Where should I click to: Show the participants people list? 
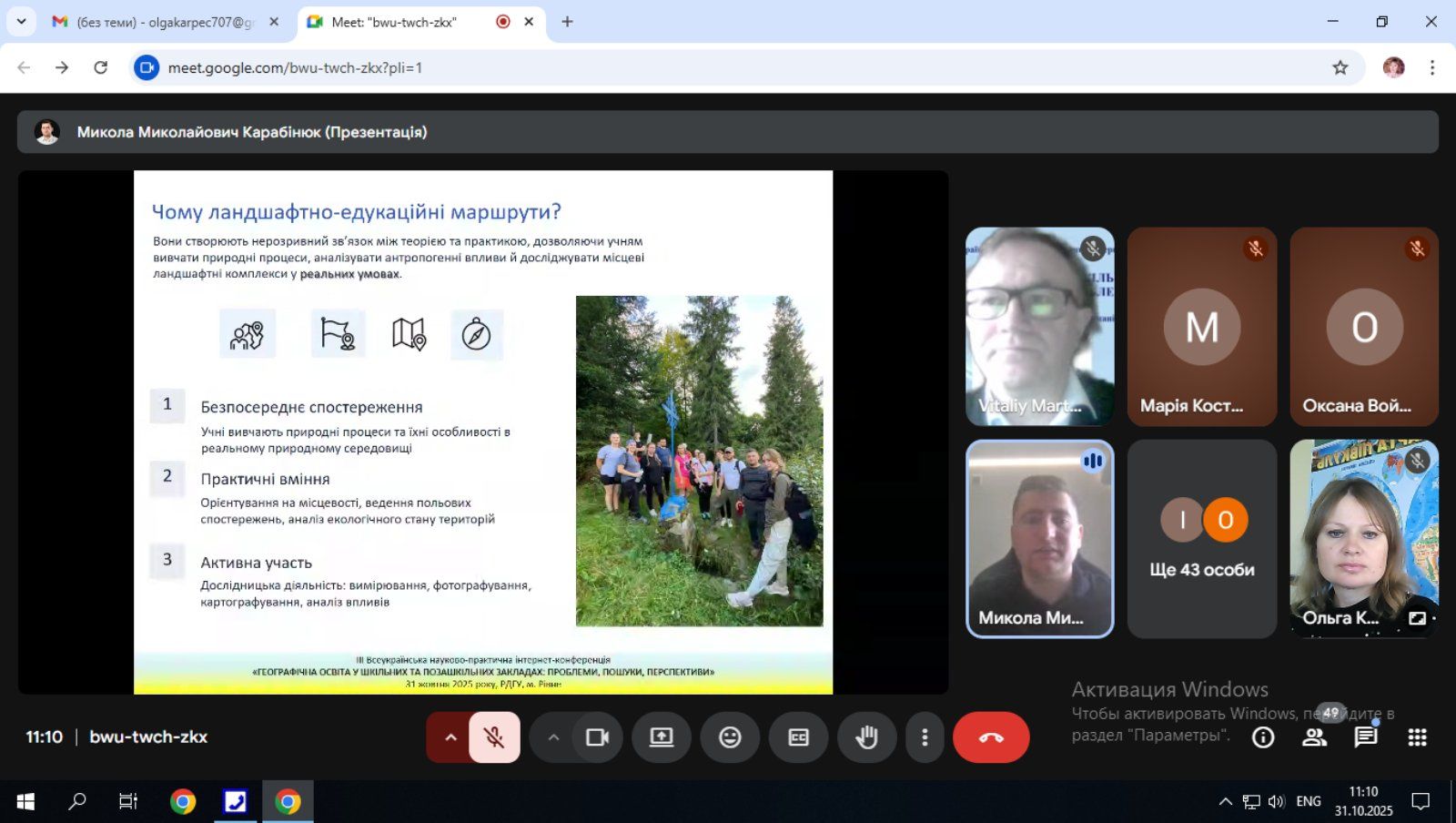[x=1314, y=737]
